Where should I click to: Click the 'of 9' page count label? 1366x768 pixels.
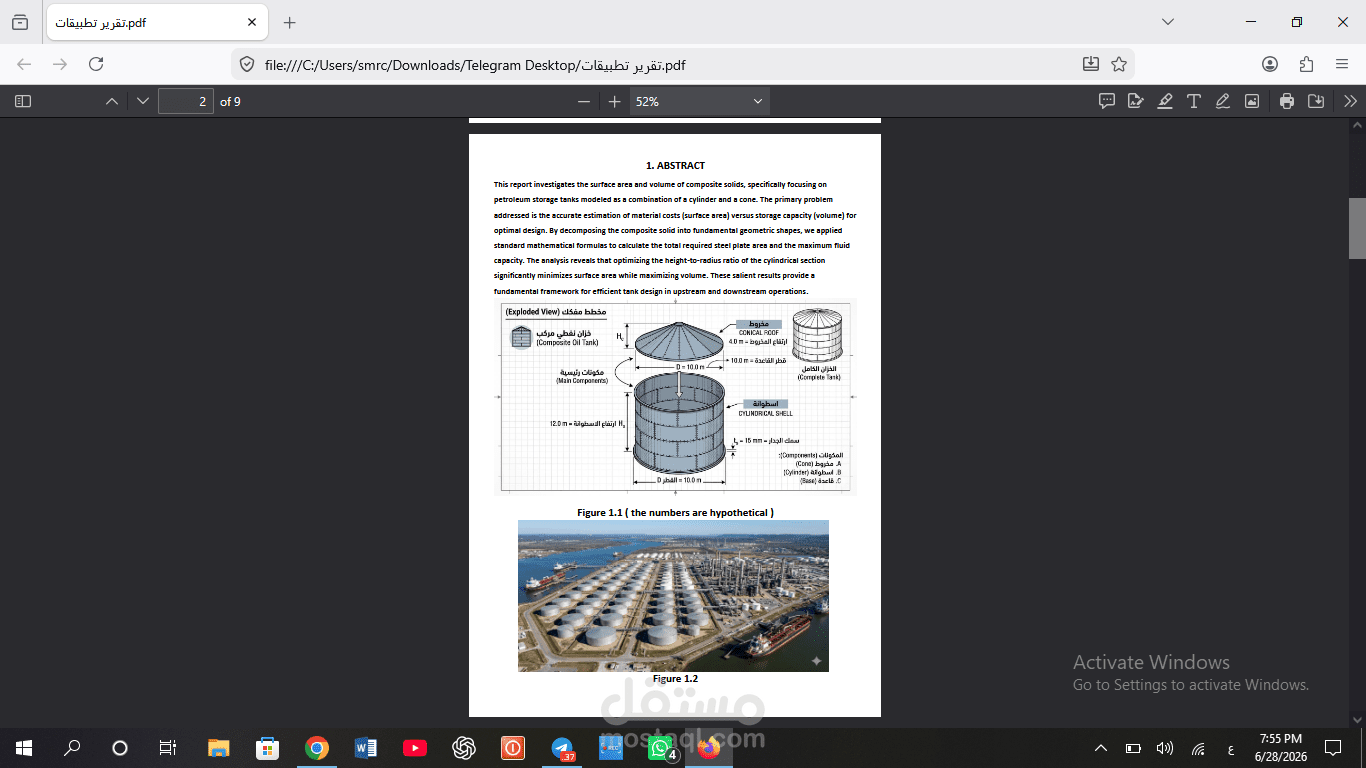pyautogui.click(x=230, y=102)
